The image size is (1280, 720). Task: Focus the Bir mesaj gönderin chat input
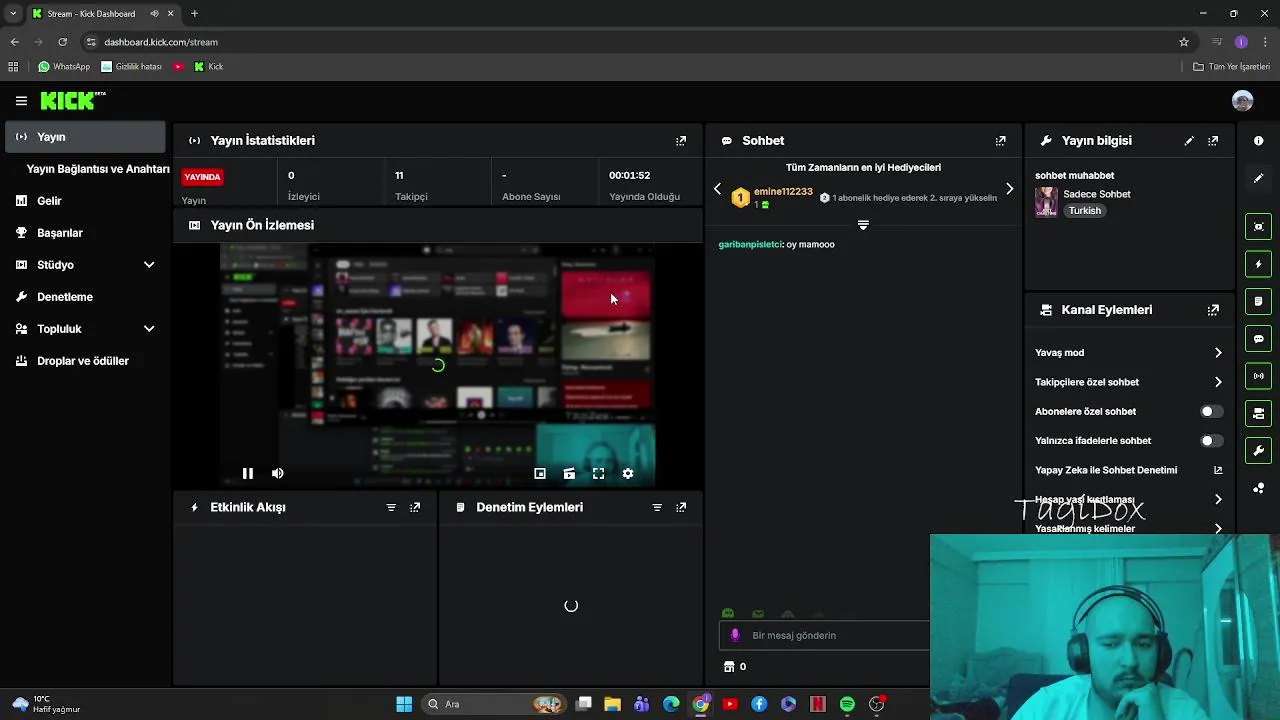click(x=825, y=636)
